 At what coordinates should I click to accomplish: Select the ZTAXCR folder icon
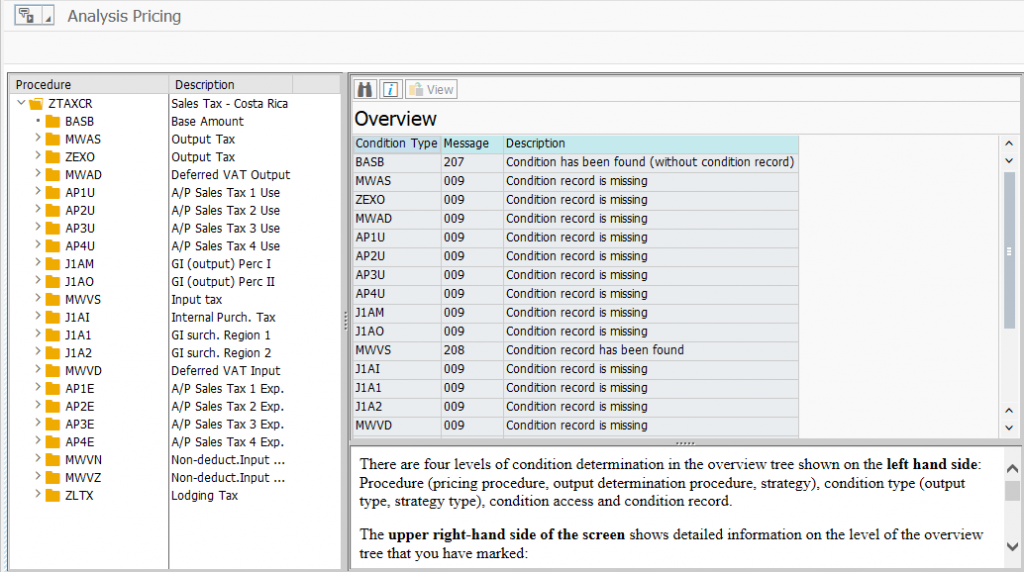point(37,103)
